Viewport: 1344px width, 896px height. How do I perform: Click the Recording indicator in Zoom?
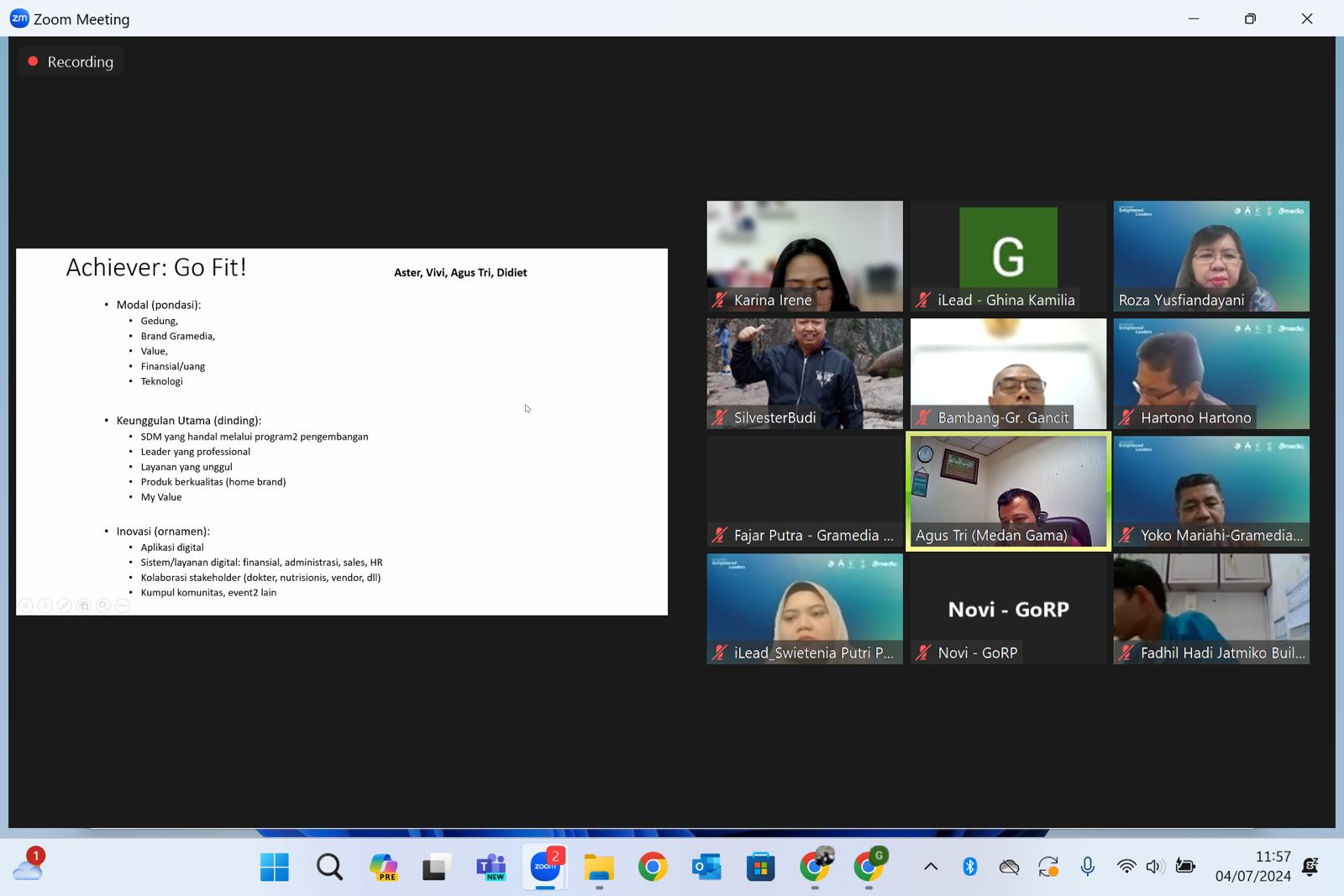pyautogui.click(x=71, y=61)
